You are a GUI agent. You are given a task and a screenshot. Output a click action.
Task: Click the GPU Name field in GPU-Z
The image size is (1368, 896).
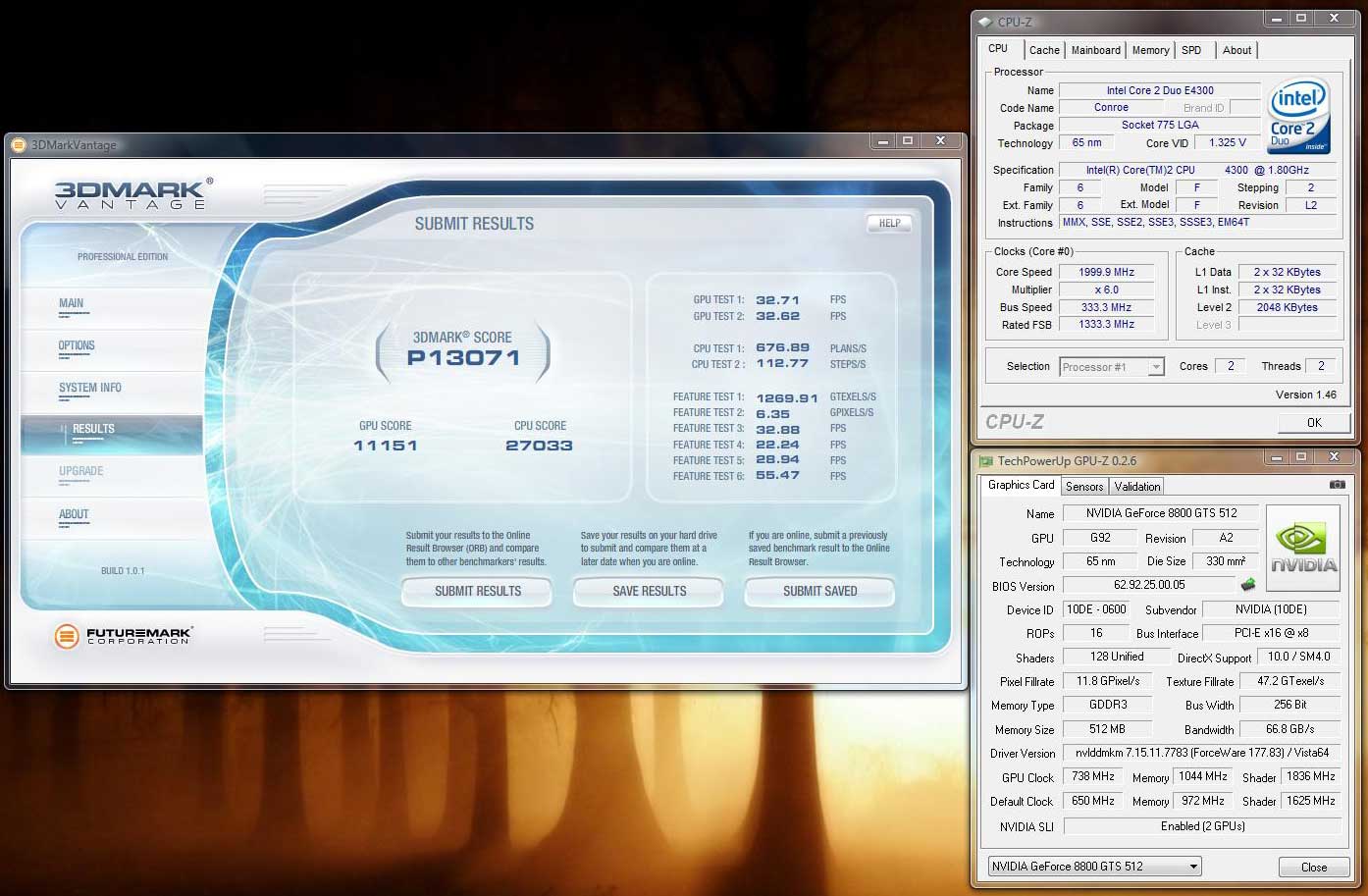[1160, 513]
